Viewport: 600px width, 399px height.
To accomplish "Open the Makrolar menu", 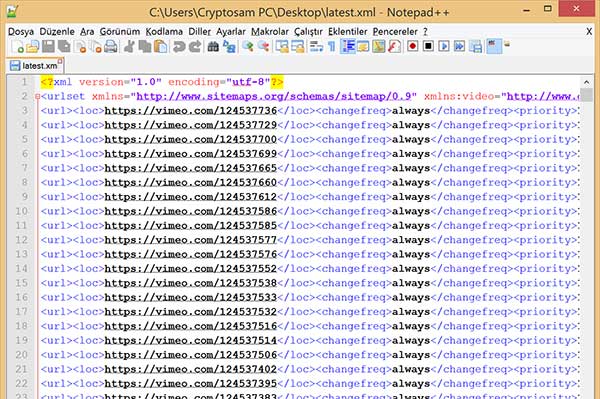I will pyautogui.click(x=270, y=31).
